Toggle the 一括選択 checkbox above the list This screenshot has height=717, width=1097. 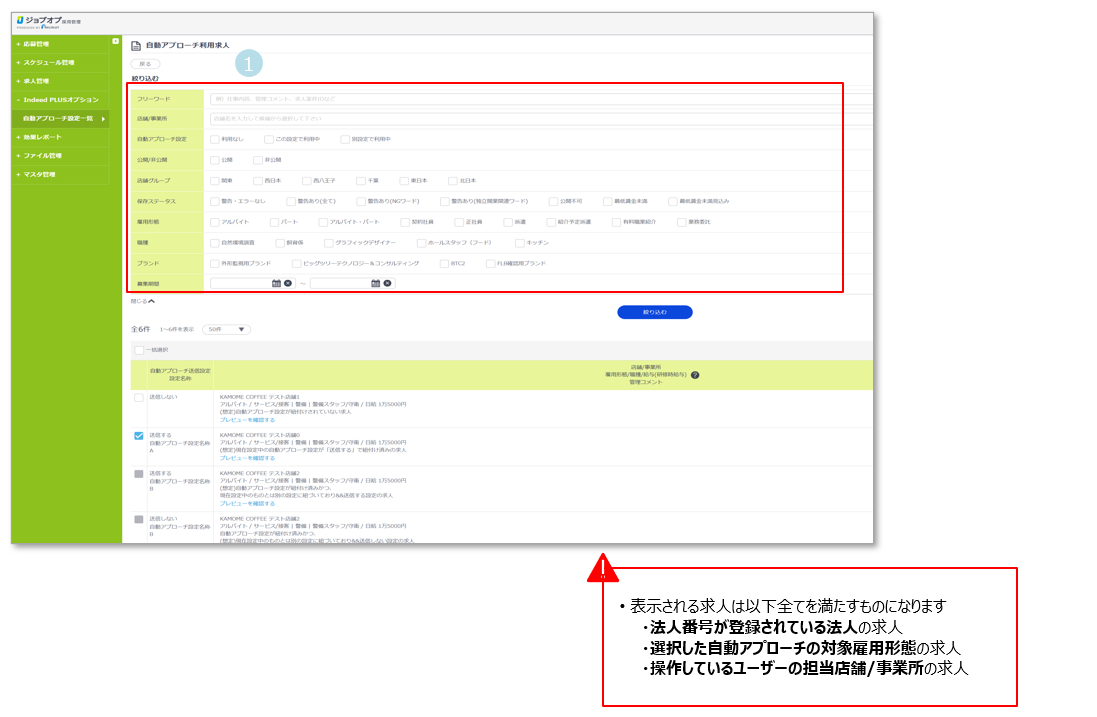click(x=137, y=349)
